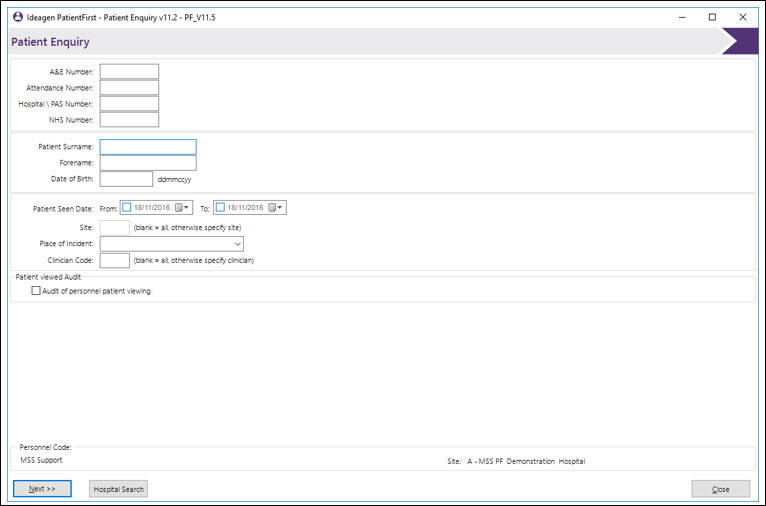Click '(blank = all, otherwise specify site)' hint
The image size is (766, 506).
188,228
